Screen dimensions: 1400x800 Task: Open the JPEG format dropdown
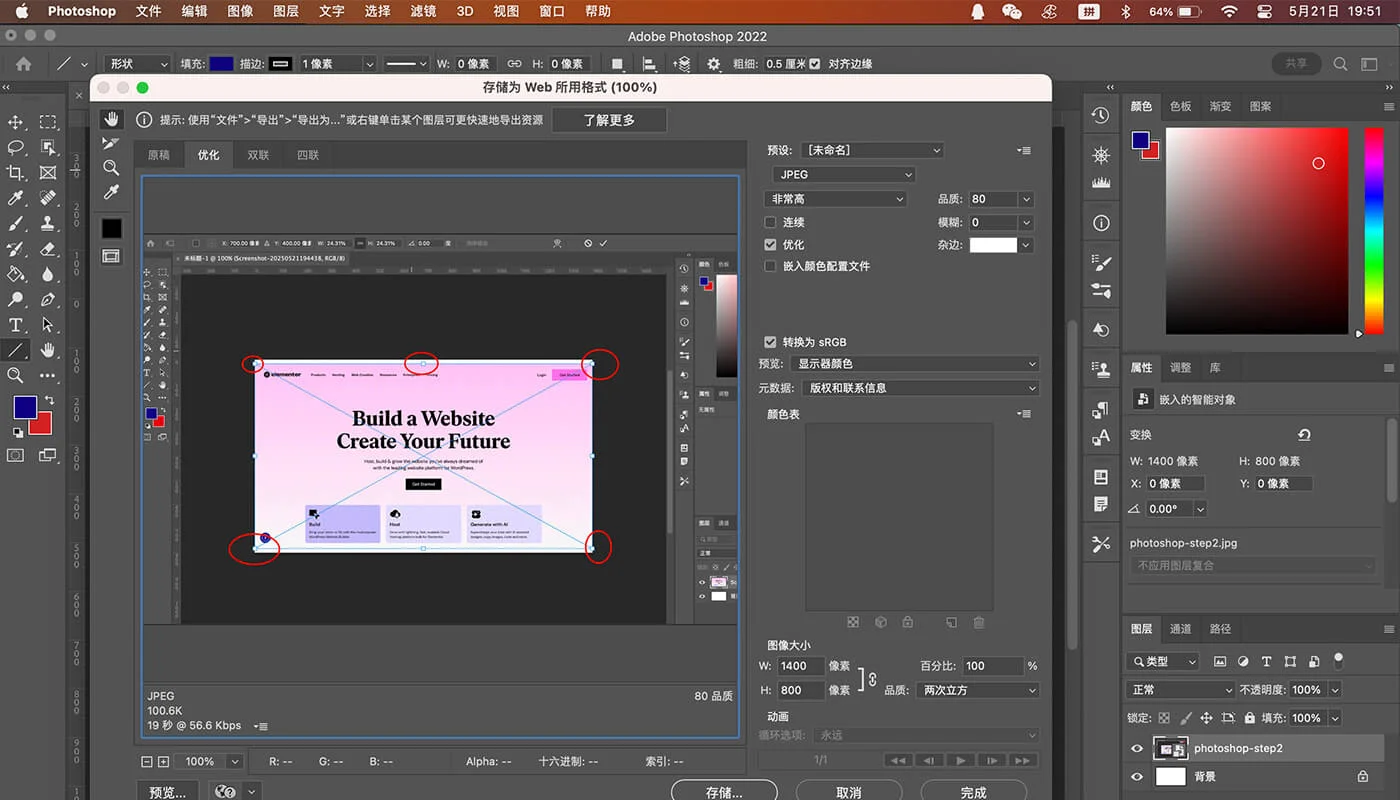[843, 174]
